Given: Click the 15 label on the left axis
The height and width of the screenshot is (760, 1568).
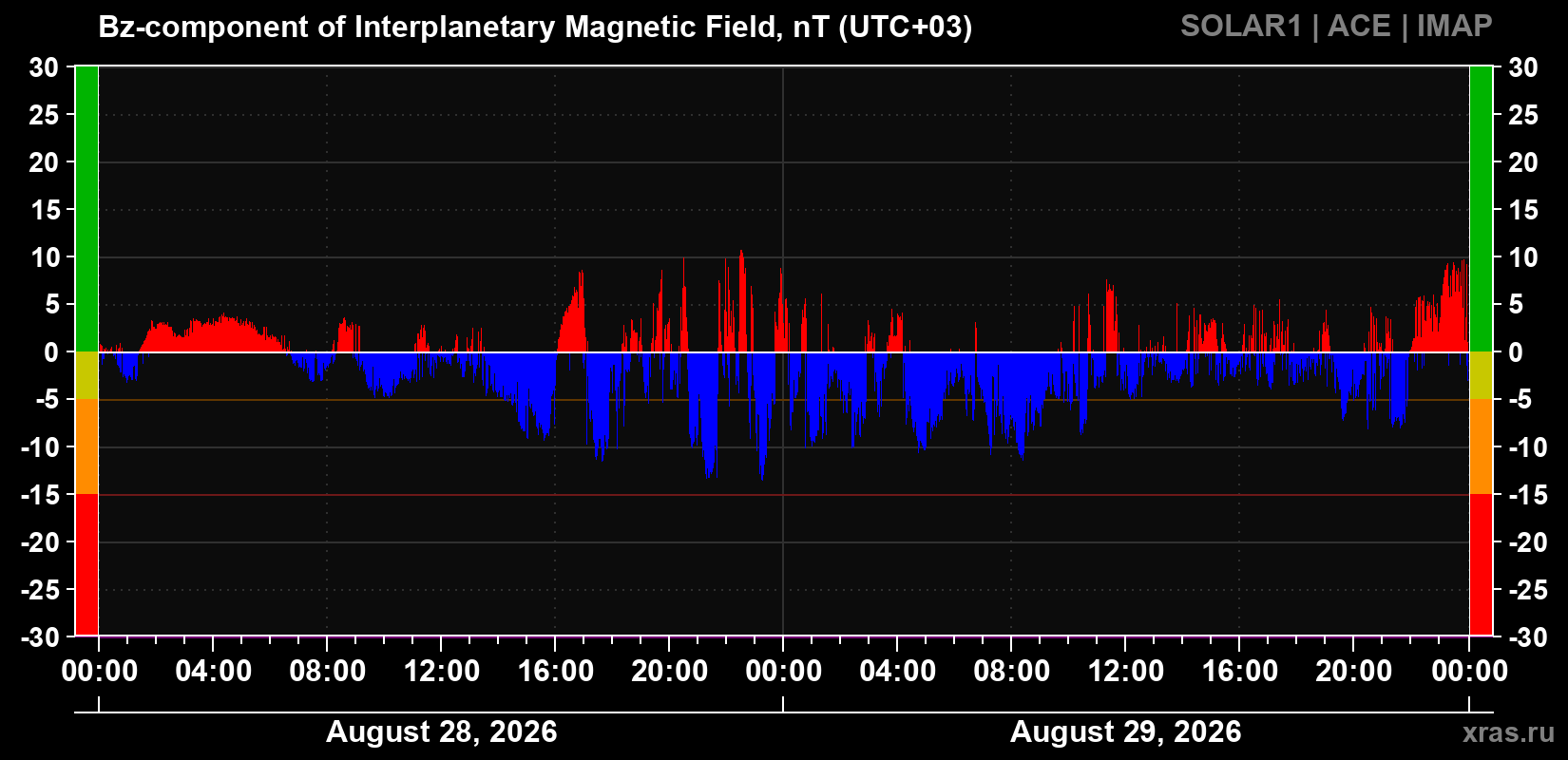Looking at the screenshot, I should click(45, 210).
